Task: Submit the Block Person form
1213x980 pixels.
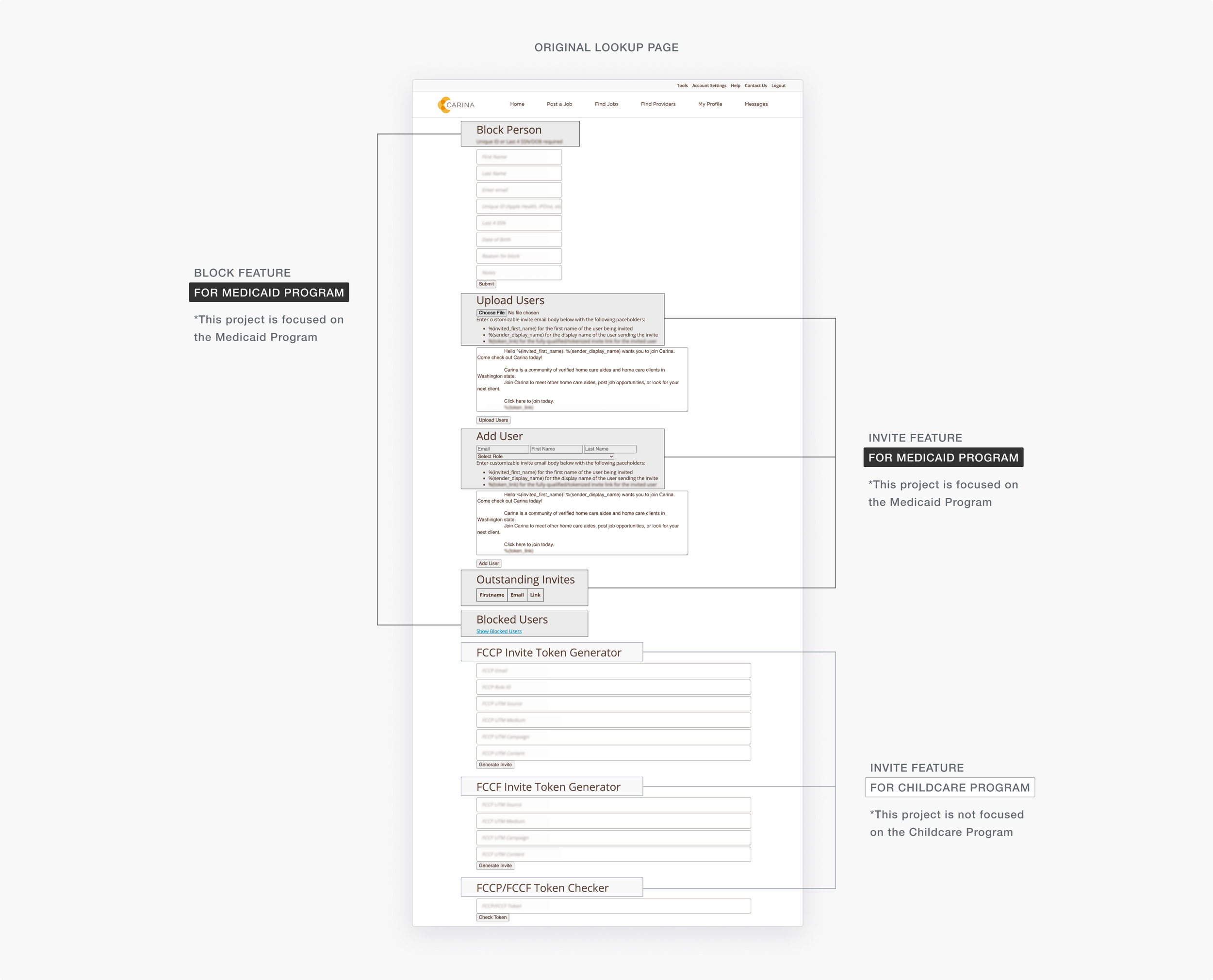Action: [486, 284]
